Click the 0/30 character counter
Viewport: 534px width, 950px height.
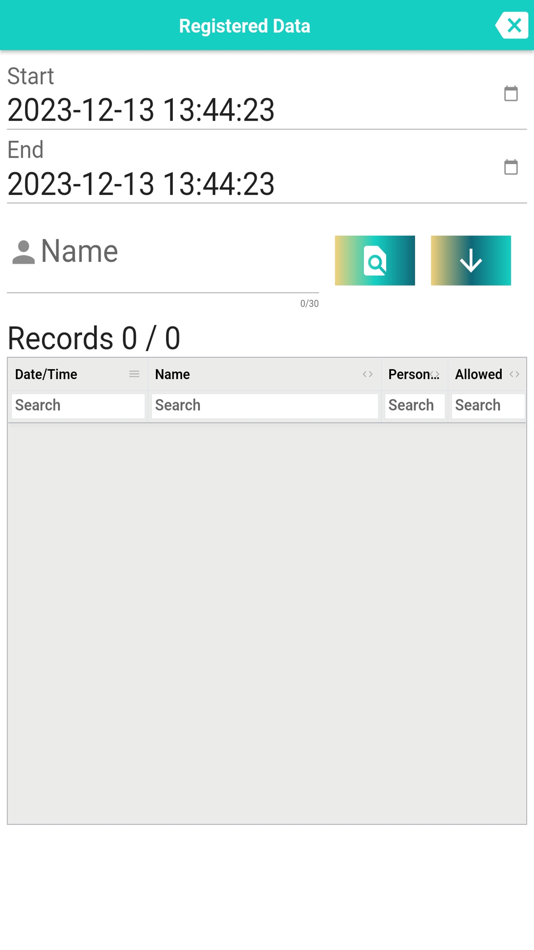point(309,304)
